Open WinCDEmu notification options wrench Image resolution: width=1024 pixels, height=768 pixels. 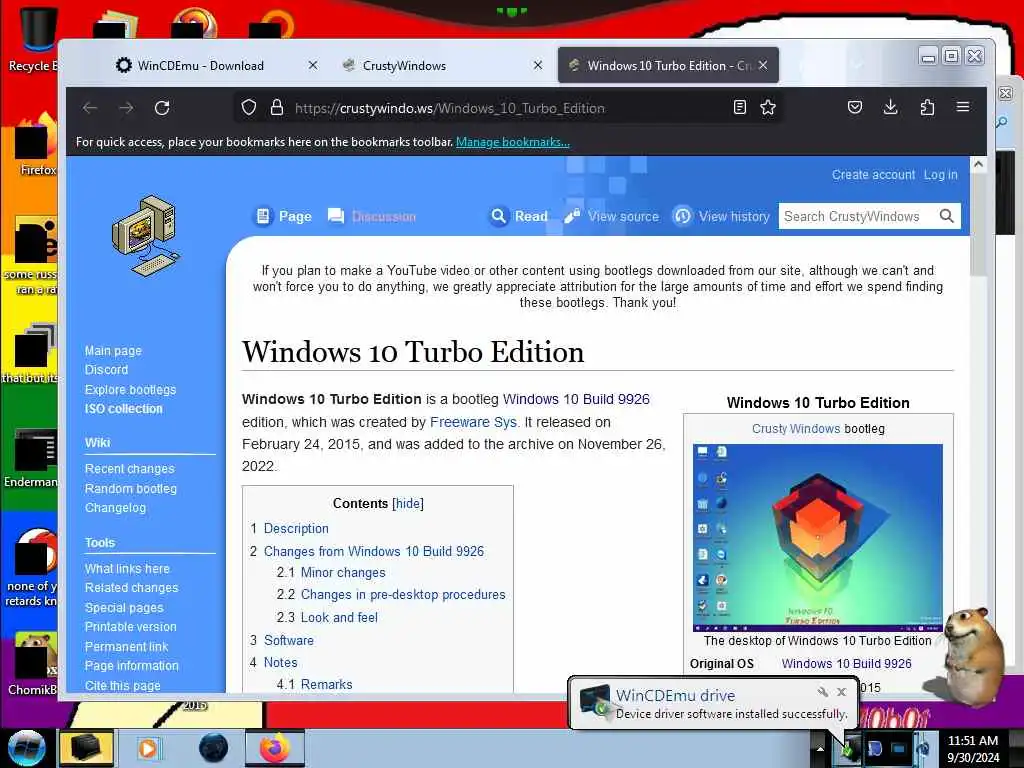823,692
